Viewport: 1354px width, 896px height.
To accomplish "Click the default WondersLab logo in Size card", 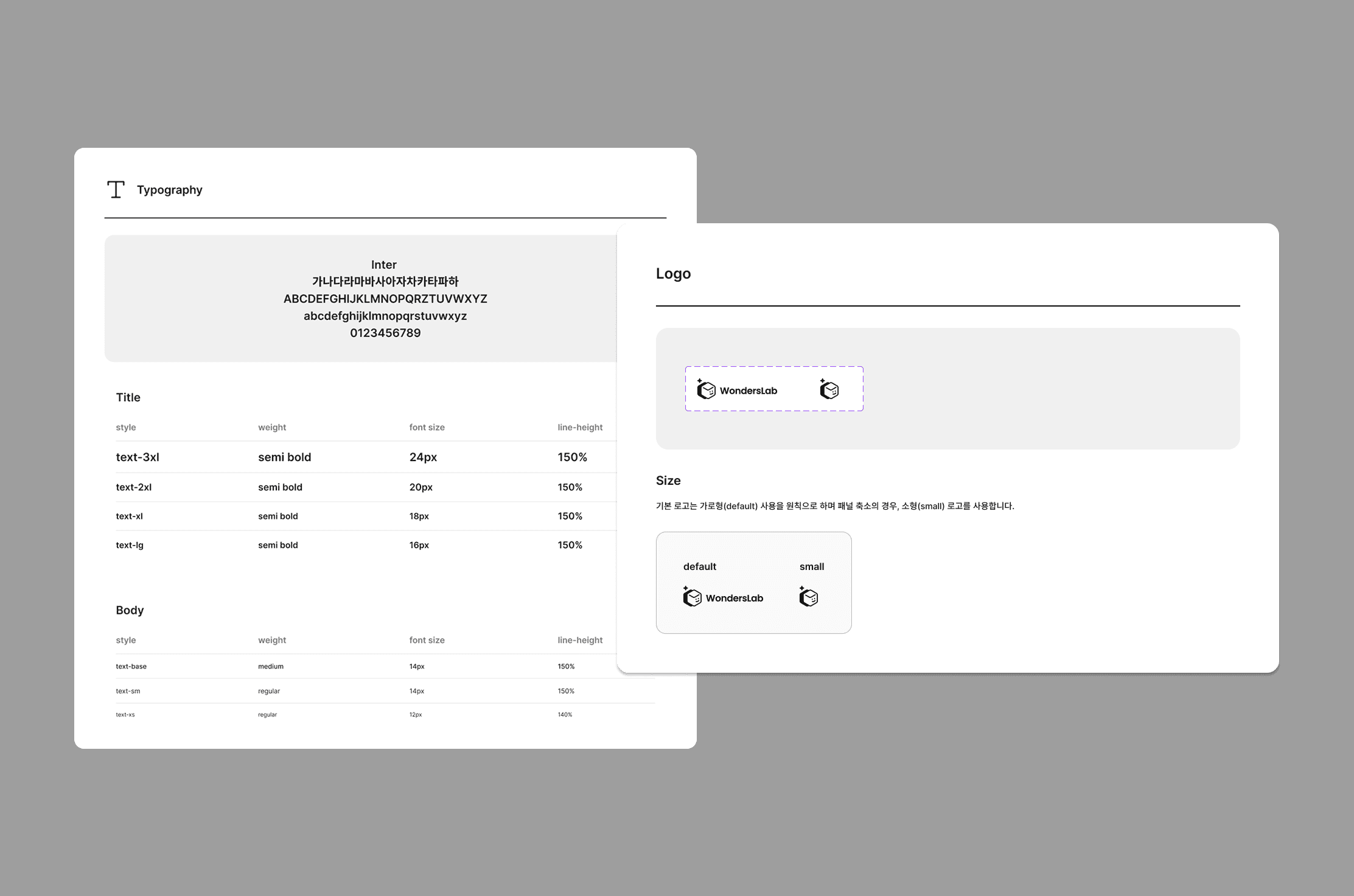I will coord(723,597).
